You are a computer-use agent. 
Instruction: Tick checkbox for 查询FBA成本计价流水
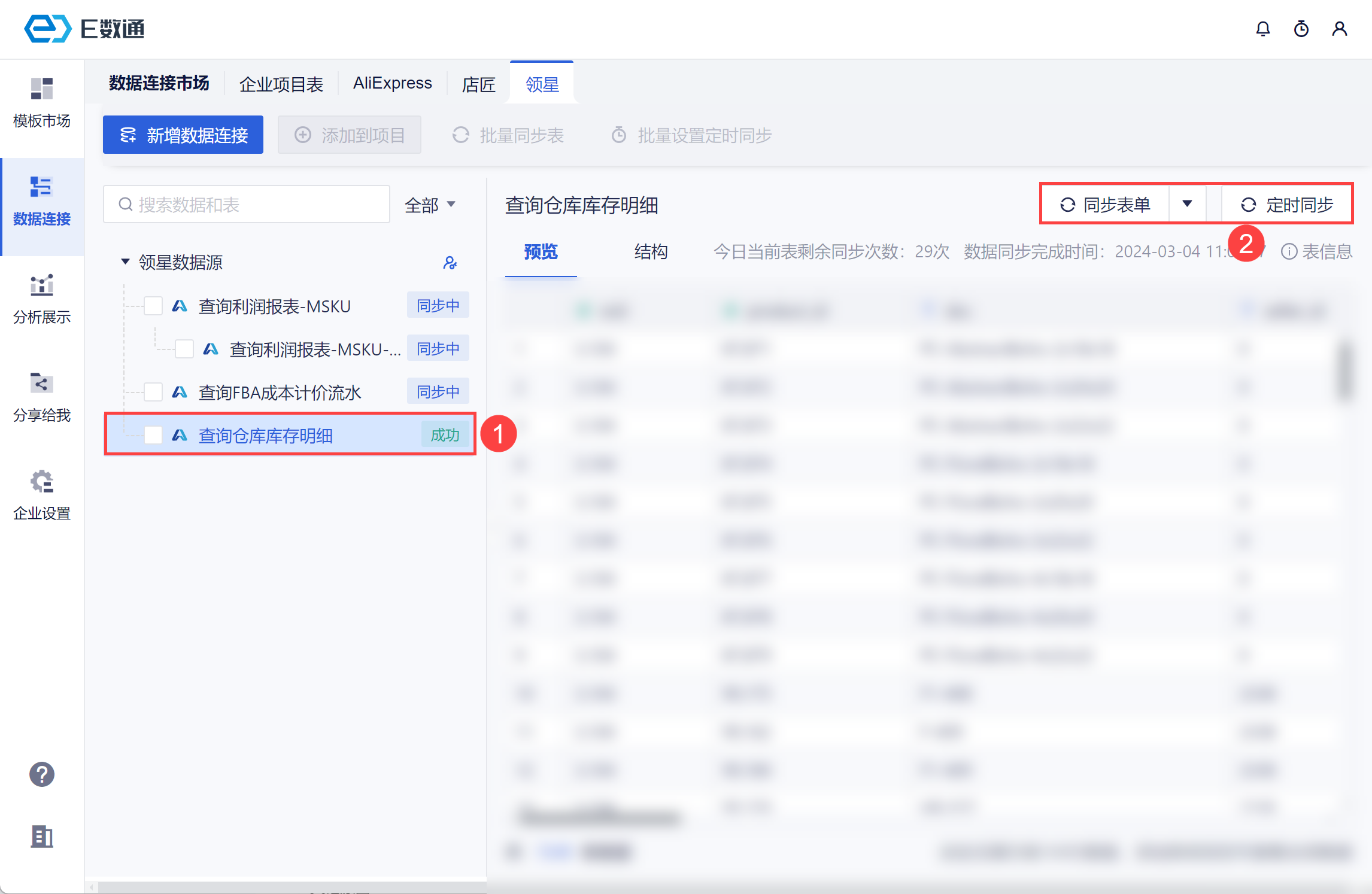coord(153,392)
